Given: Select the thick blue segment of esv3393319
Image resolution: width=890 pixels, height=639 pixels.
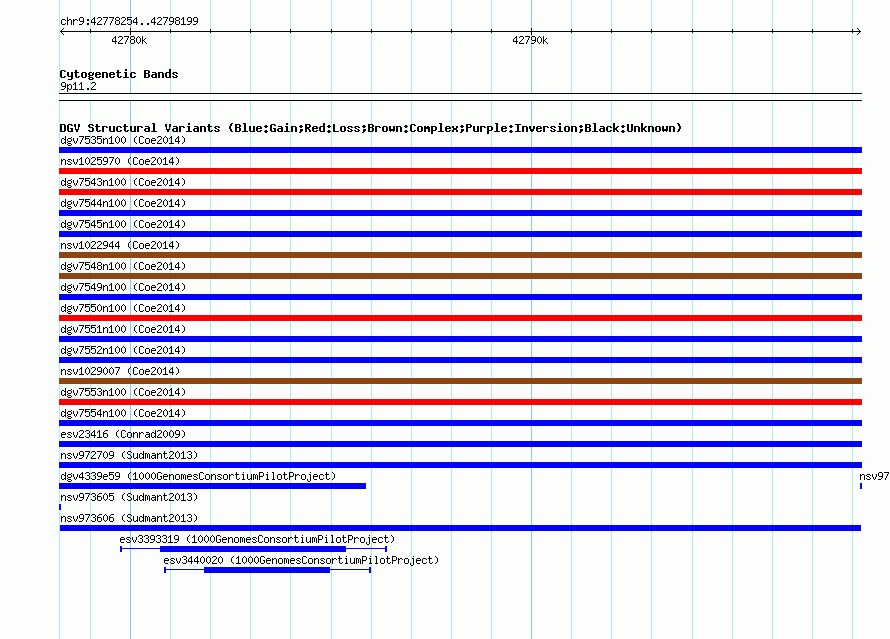Looking at the screenshot, I should pyautogui.click(x=253, y=549).
